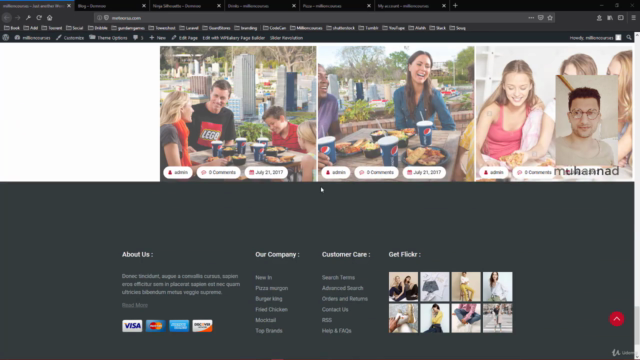Open the Advanced Search footer link
The image size is (640, 360).
point(342,288)
